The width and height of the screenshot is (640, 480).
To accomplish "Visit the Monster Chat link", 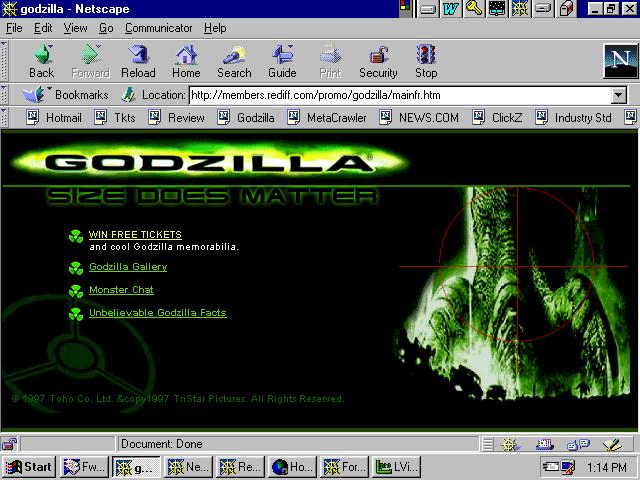I will click(121, 290).
